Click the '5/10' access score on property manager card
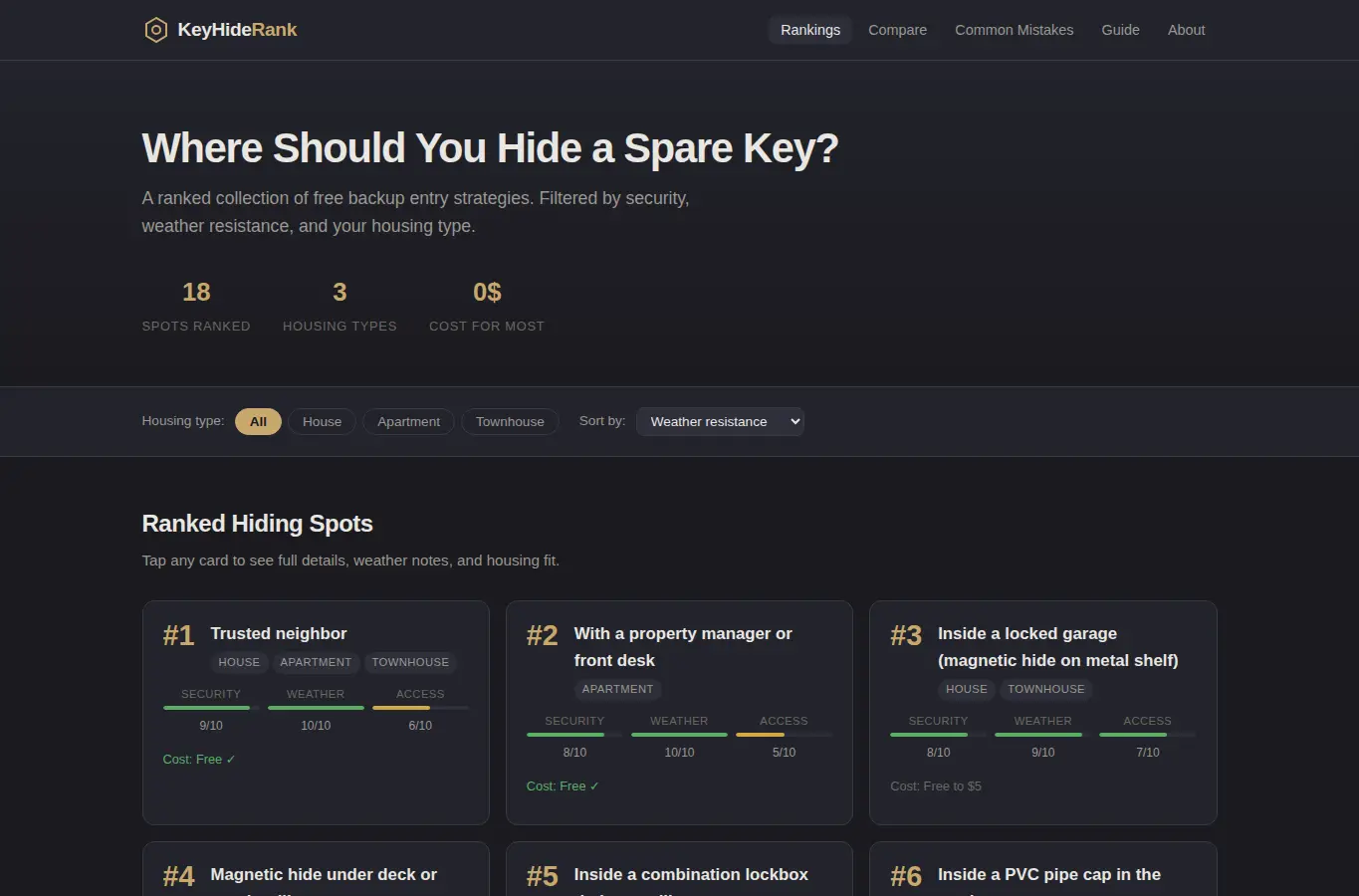The width and height of the screenshot is (1359, 896). 784,753
